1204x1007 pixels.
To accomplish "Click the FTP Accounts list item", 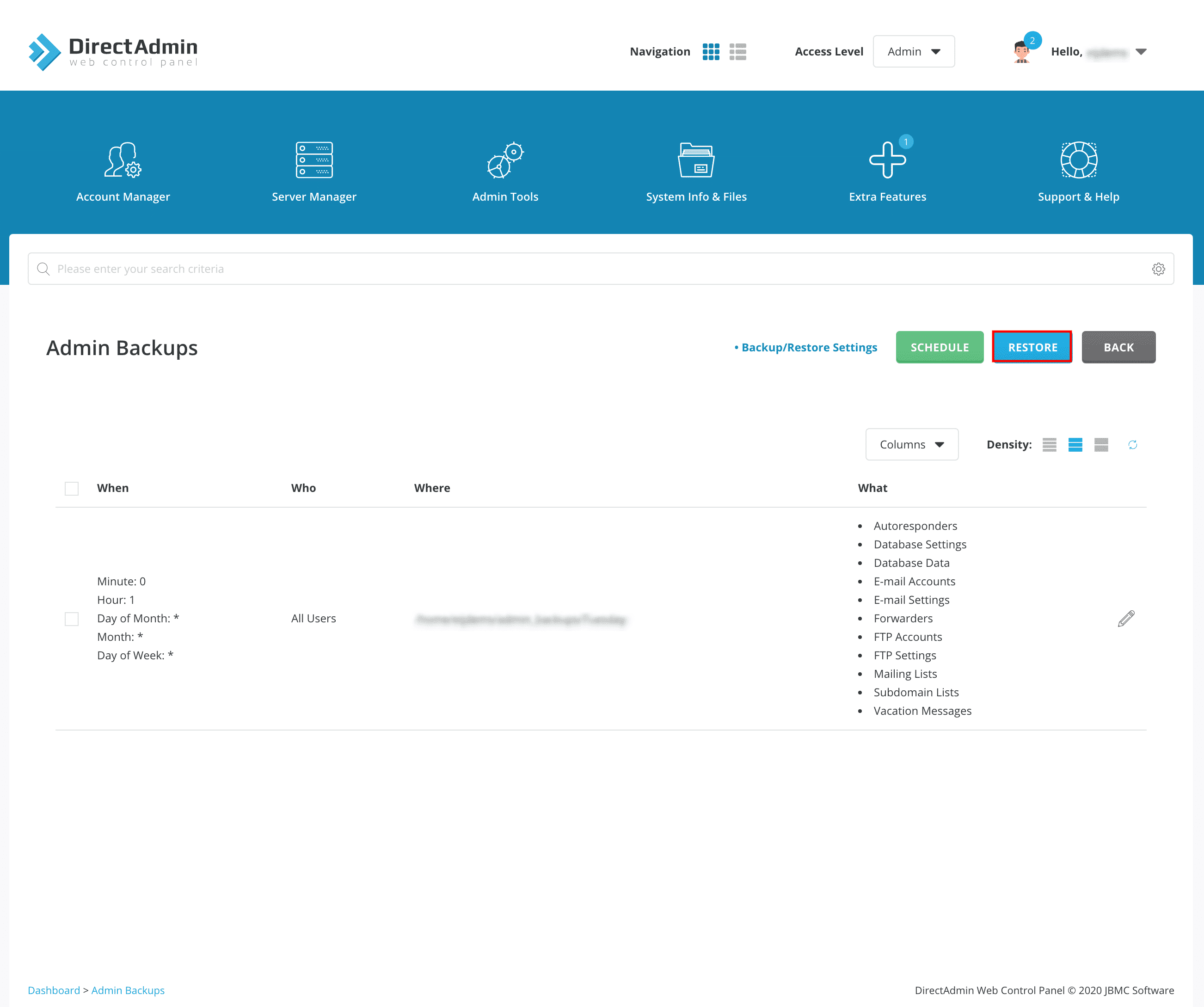I will pos(908,637).
